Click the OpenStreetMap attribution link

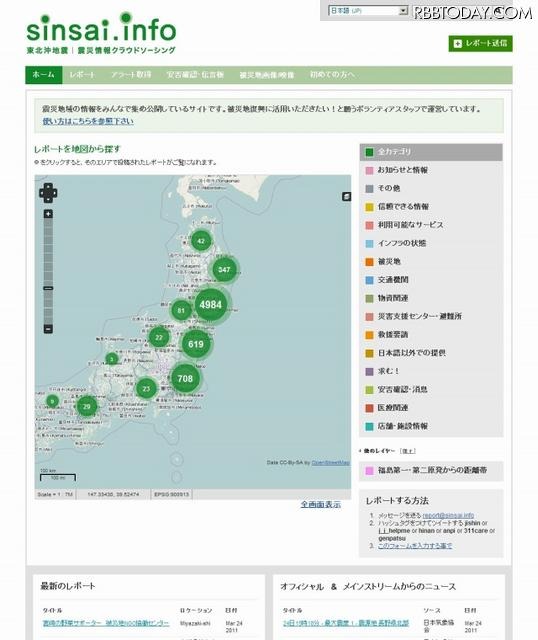point(331,462)
